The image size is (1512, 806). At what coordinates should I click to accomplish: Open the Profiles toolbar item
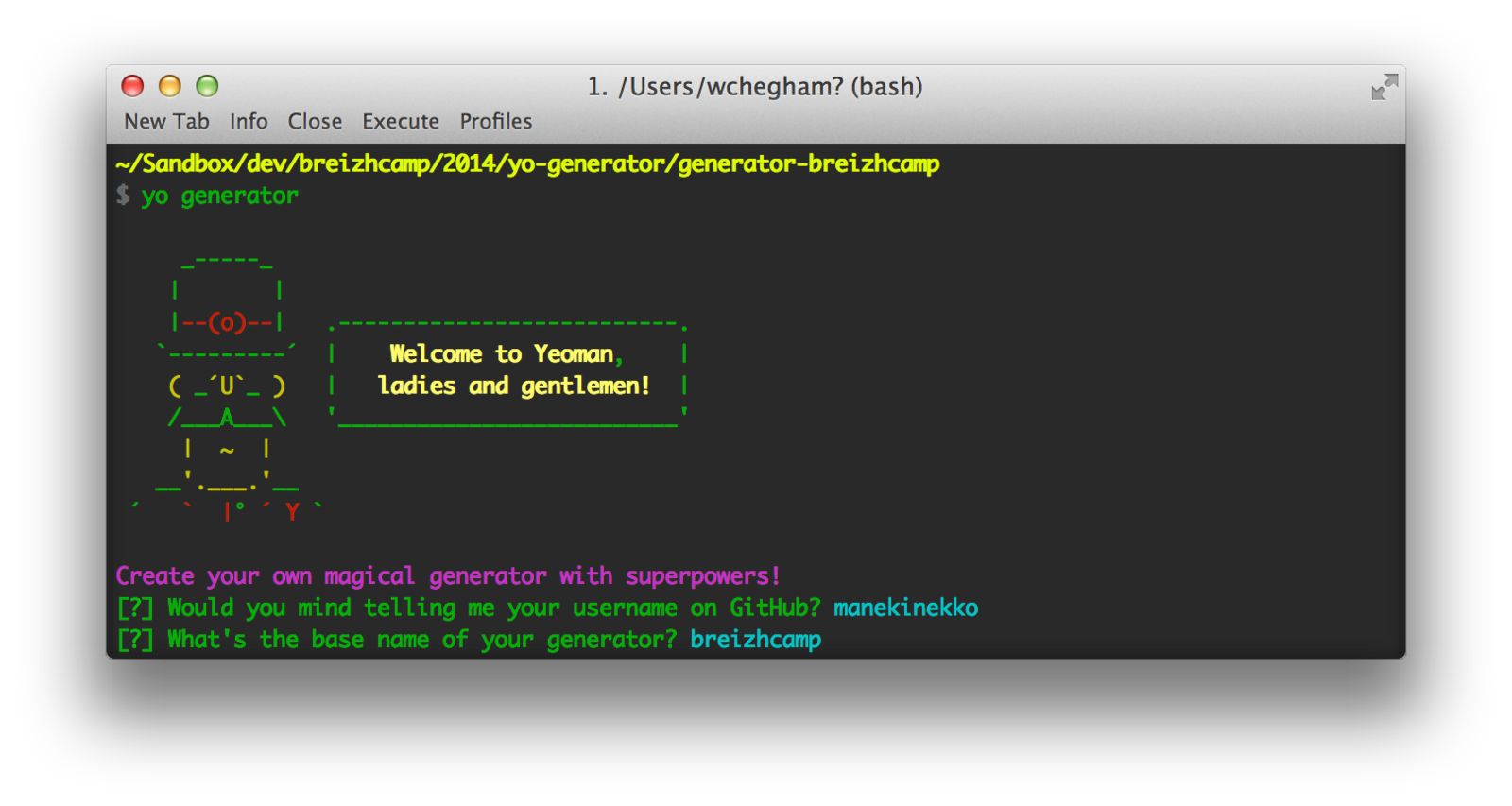point(496,121)
